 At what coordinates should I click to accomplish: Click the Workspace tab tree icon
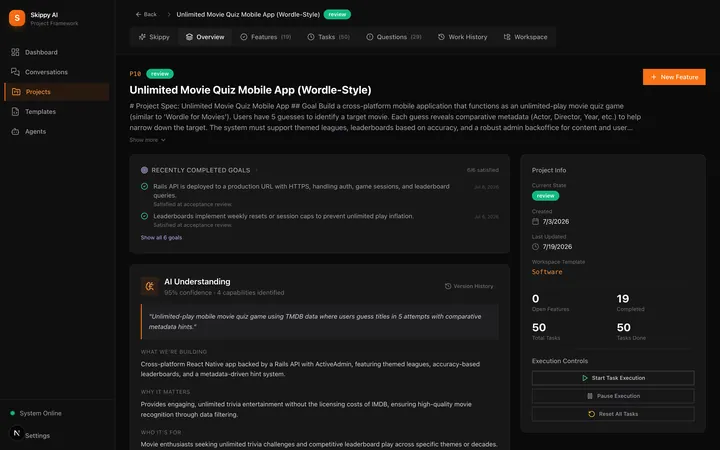click(x=507, y=37)
